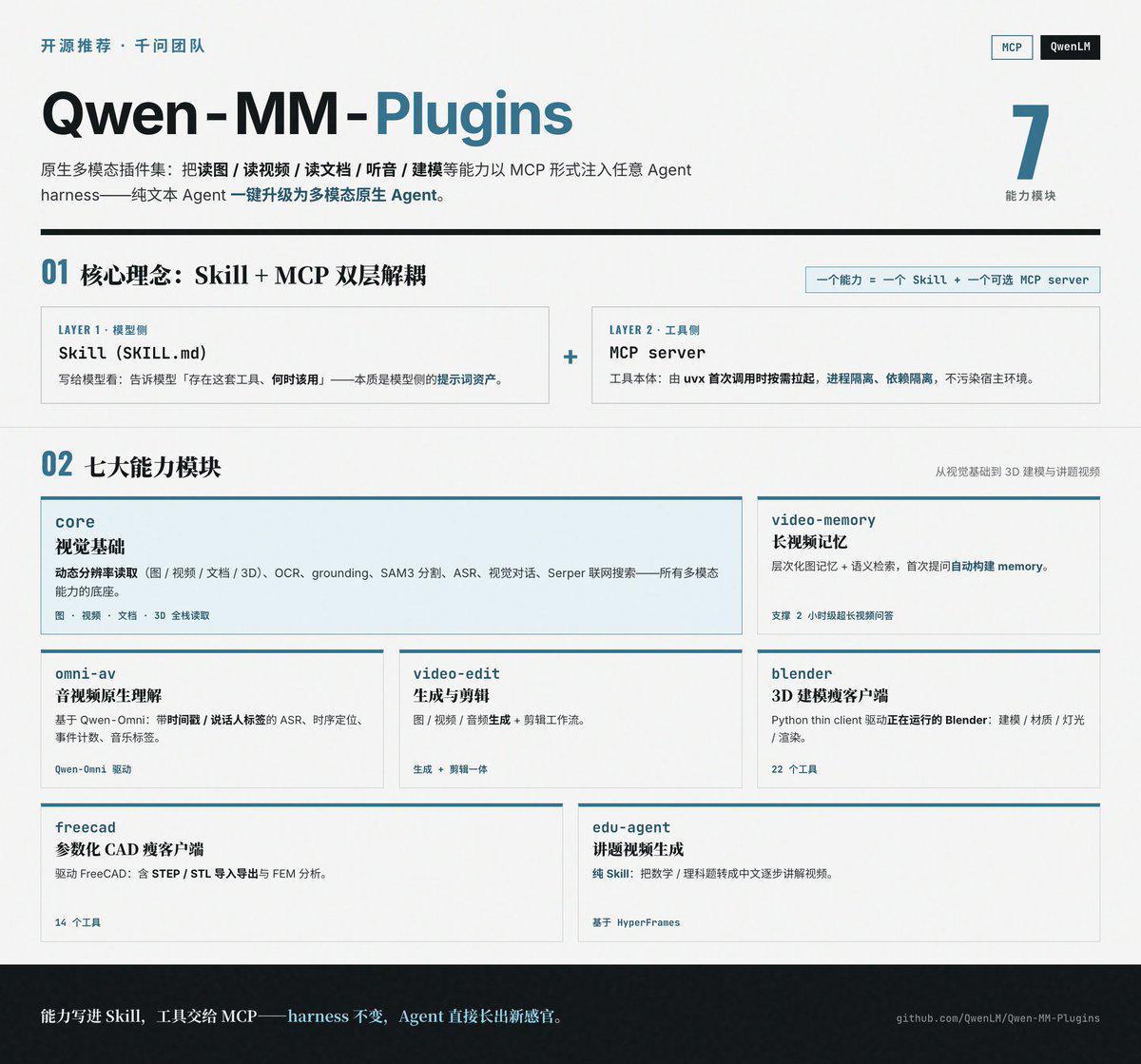Screen dimensions: 1141x1064
Task: Click the 进程隔离、依赖隔离 highlighted phrase
Action: 880,378
